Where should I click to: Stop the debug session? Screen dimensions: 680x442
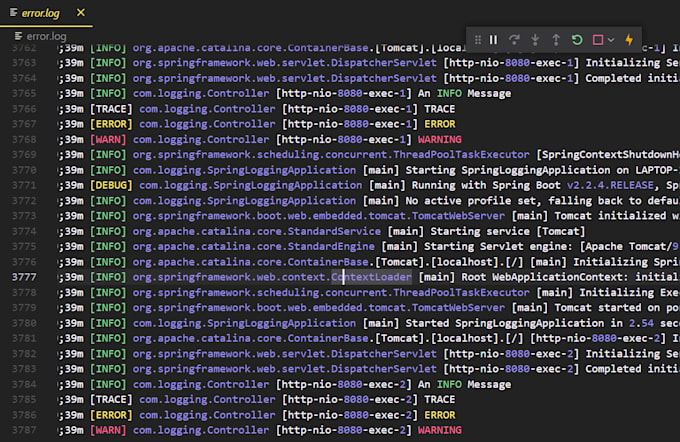598,40
